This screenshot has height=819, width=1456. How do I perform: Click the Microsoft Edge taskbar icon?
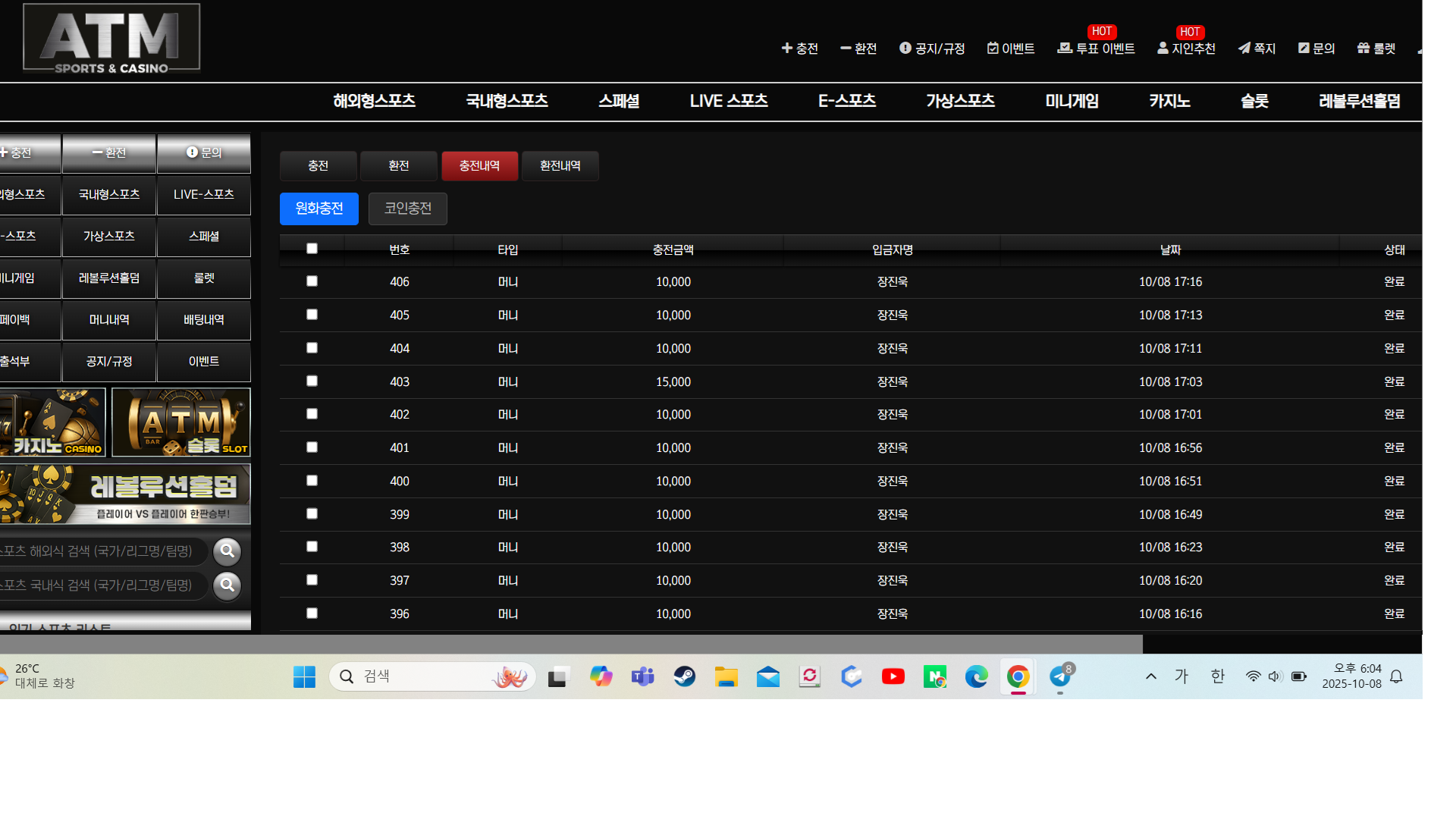tap(976, 676)
